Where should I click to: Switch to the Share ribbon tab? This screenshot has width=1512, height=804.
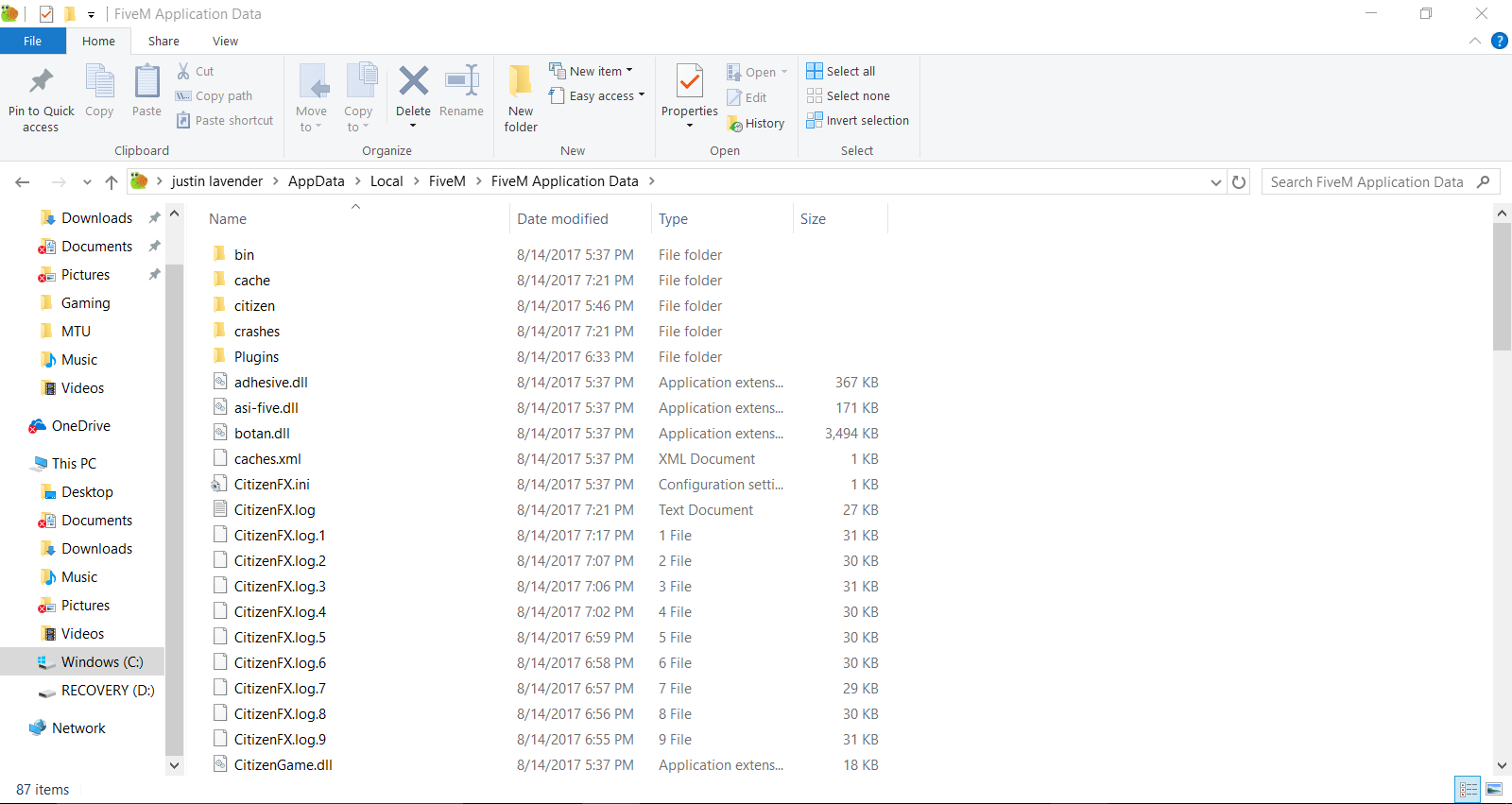[163, 41]
